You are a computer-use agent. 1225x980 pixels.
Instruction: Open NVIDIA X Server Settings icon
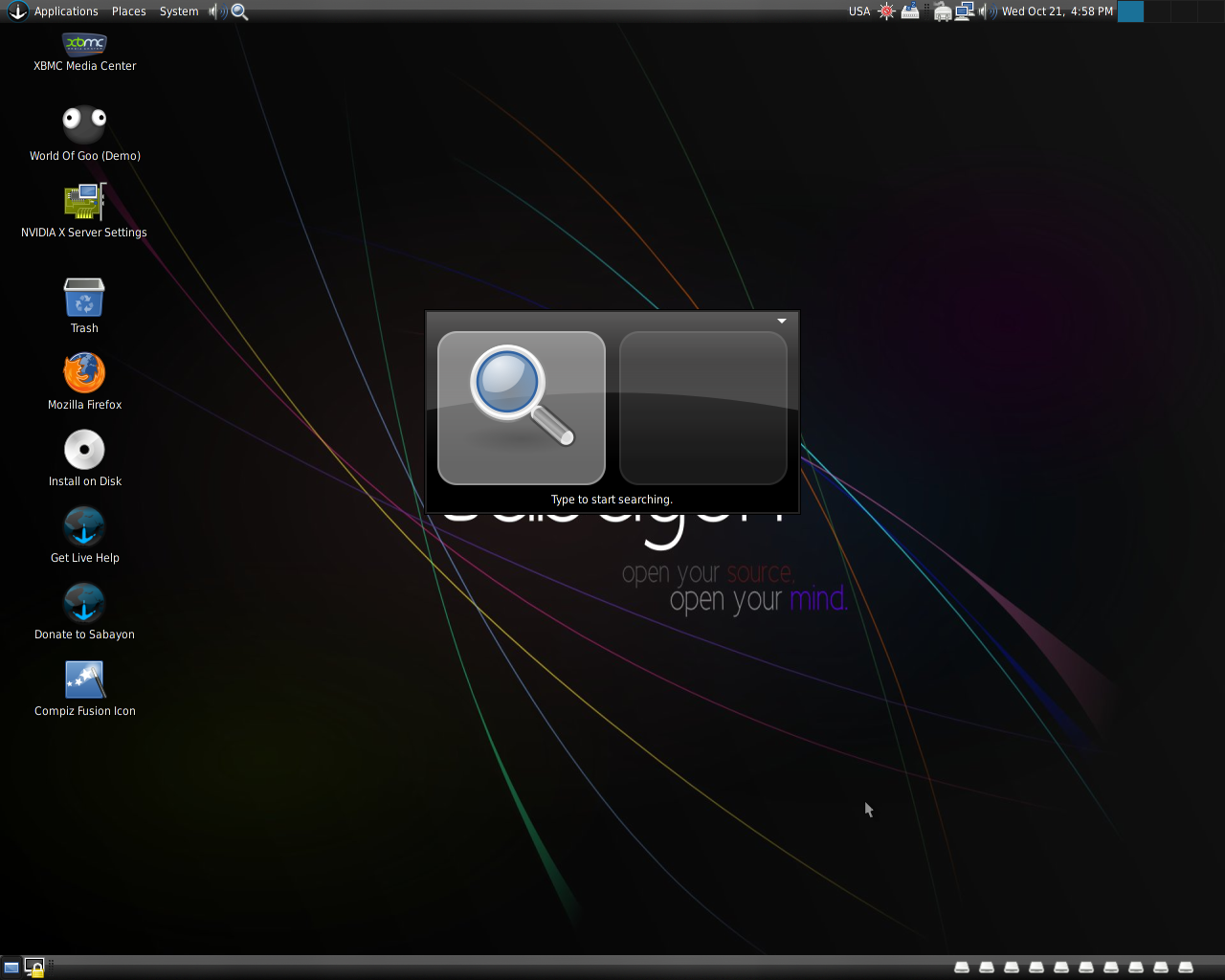pos(84,202)
